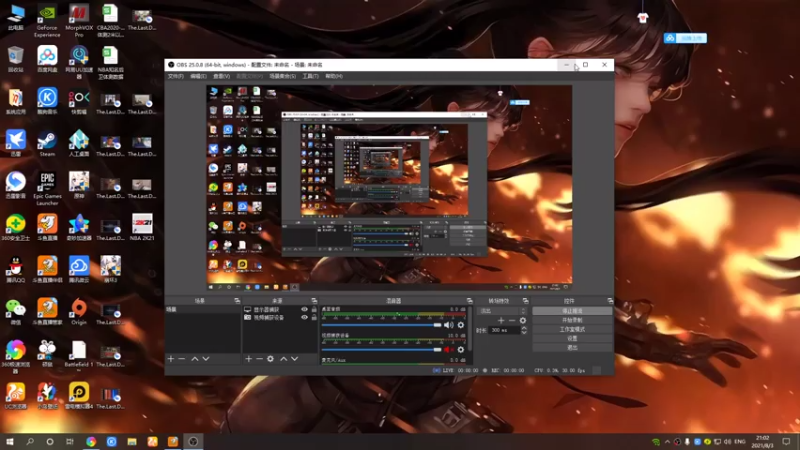Pop out the 场景 dock panel
Image resolution: width=800 pixels, height=450 pixels.
237,301
